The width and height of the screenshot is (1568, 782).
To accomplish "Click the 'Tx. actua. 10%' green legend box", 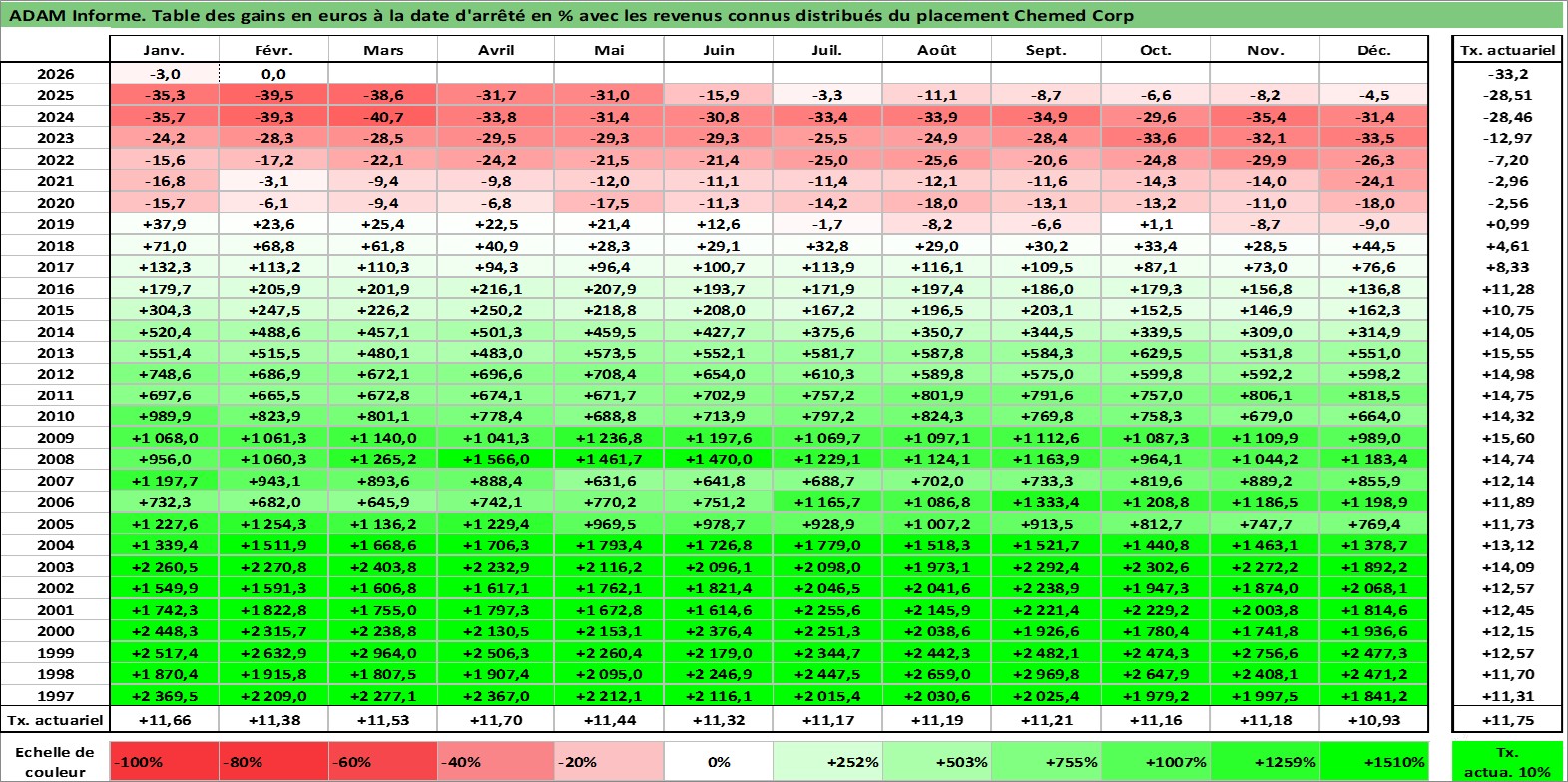I will pos(1507,761).
